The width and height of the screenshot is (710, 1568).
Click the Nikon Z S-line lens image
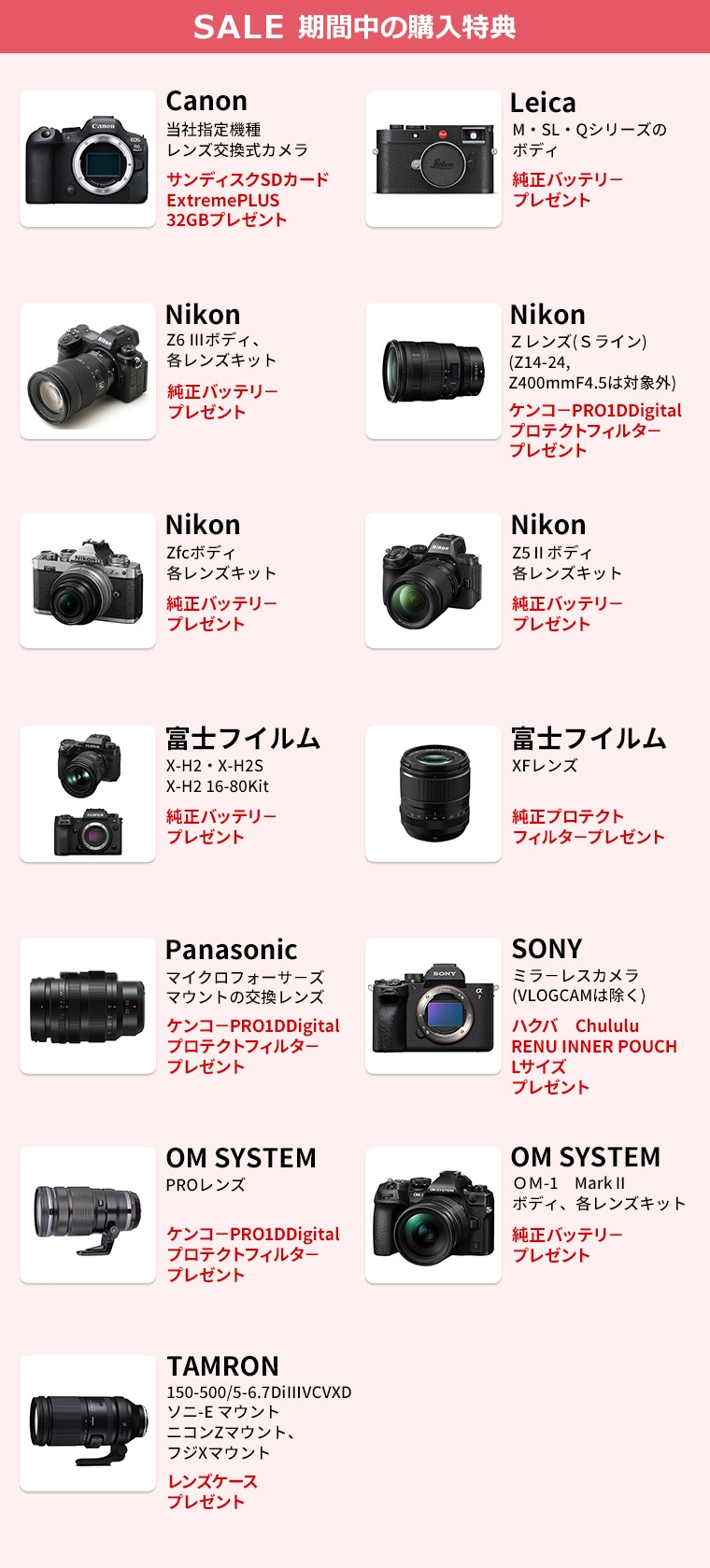[x=433, y=371]
